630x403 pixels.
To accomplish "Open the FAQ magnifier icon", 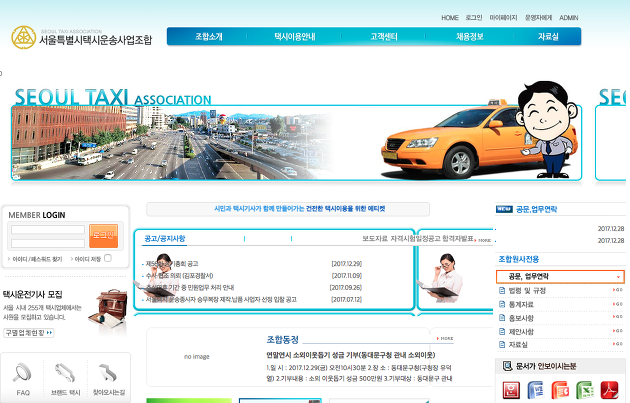I will [x=22, y=372].
